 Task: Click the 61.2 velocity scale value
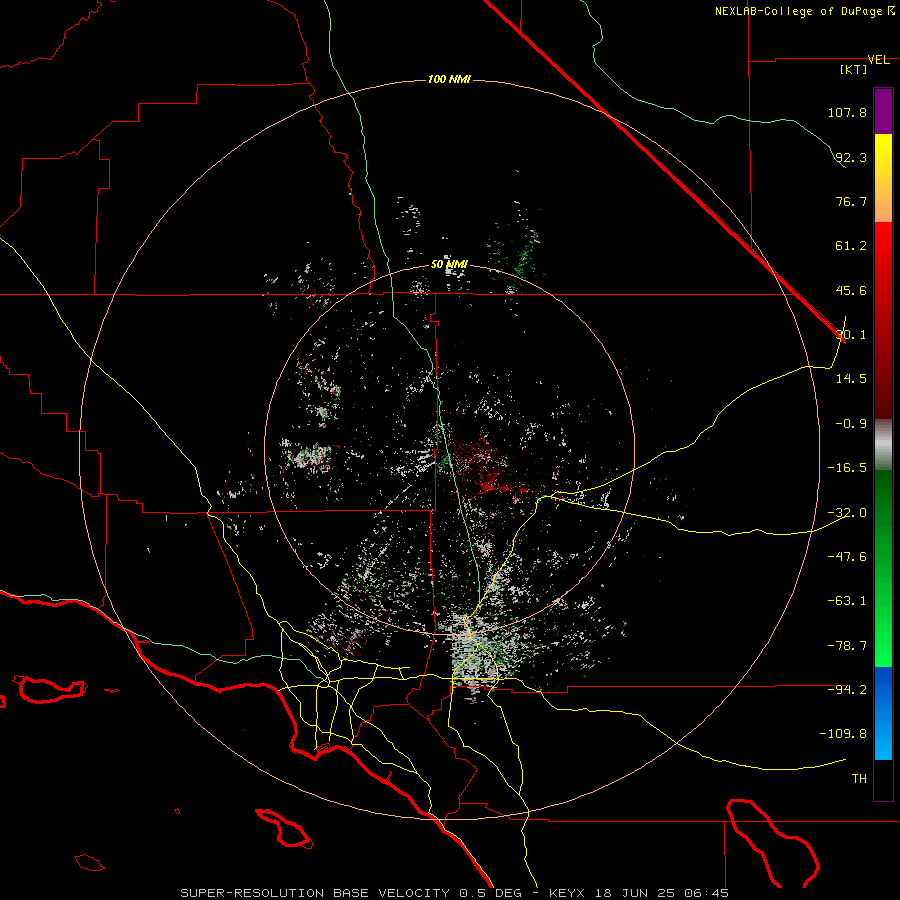[851, 246]
